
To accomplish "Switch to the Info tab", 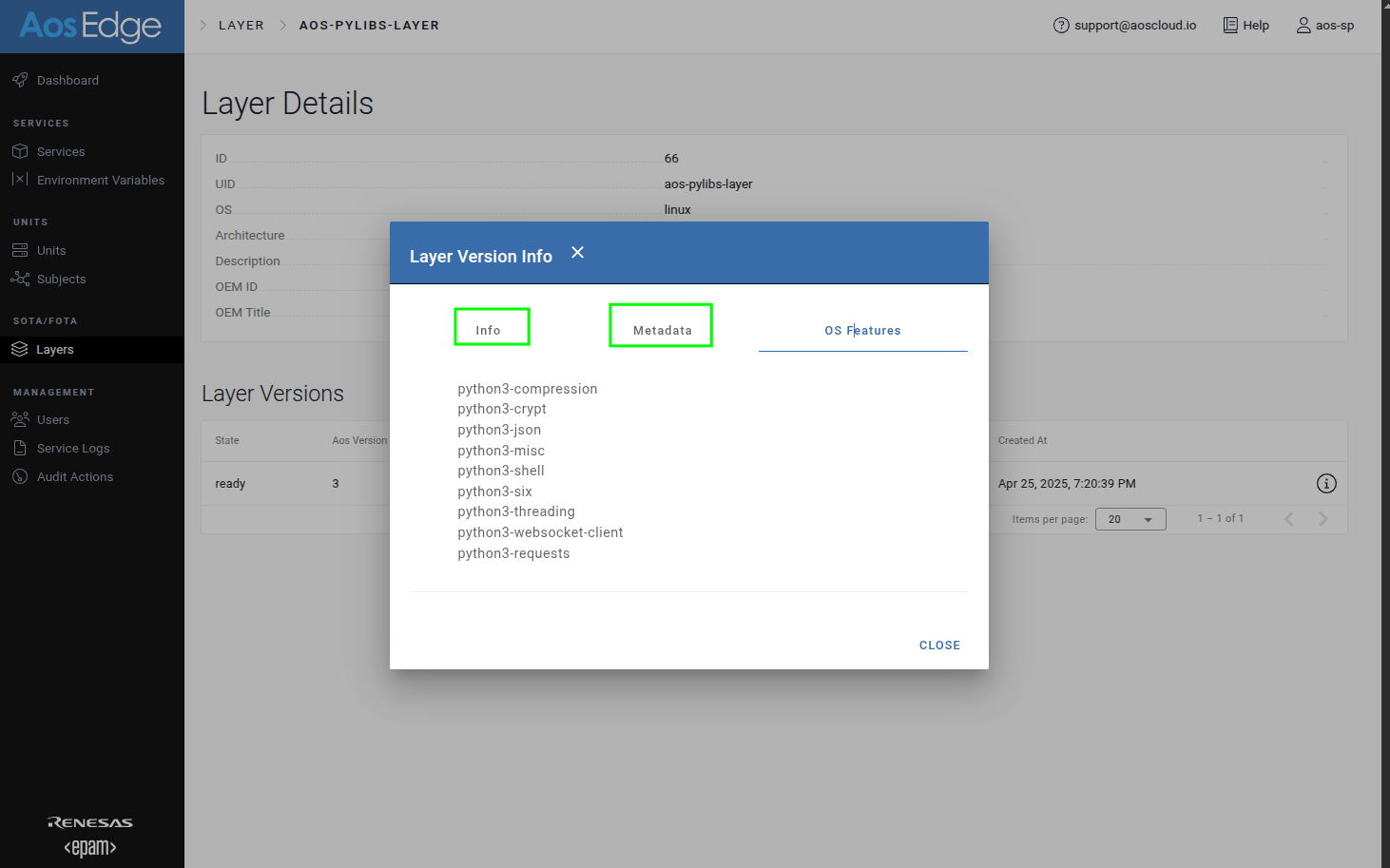I will click(489, 330).
